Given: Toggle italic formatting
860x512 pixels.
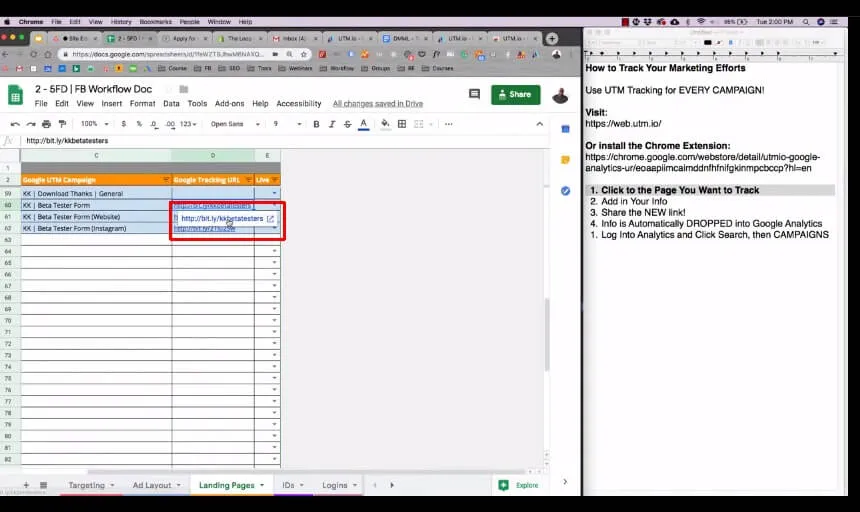Looking at the screenshot, I should click(x=332, y=124).
